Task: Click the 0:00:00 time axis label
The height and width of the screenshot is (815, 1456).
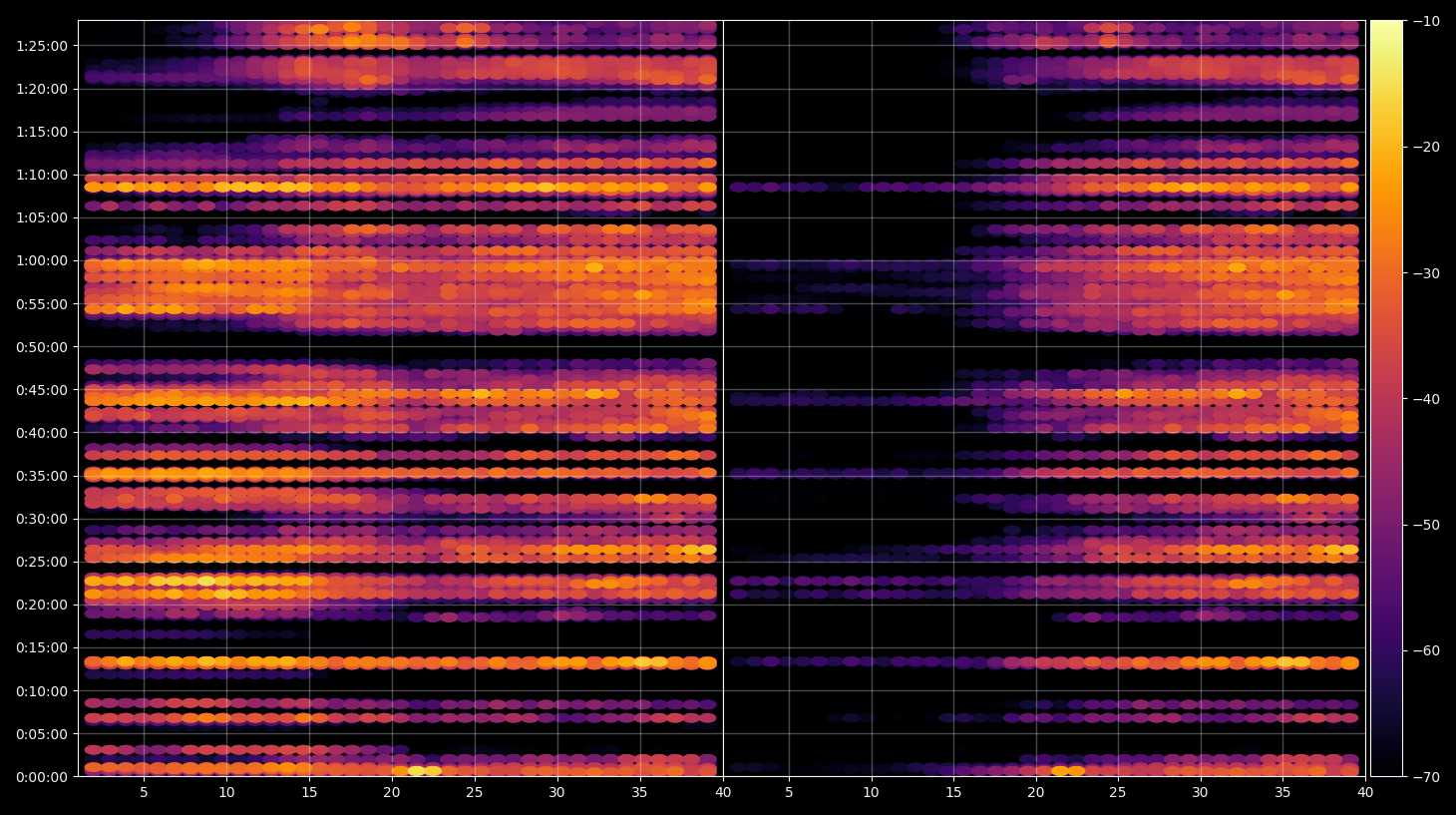Action: (42, 777)
